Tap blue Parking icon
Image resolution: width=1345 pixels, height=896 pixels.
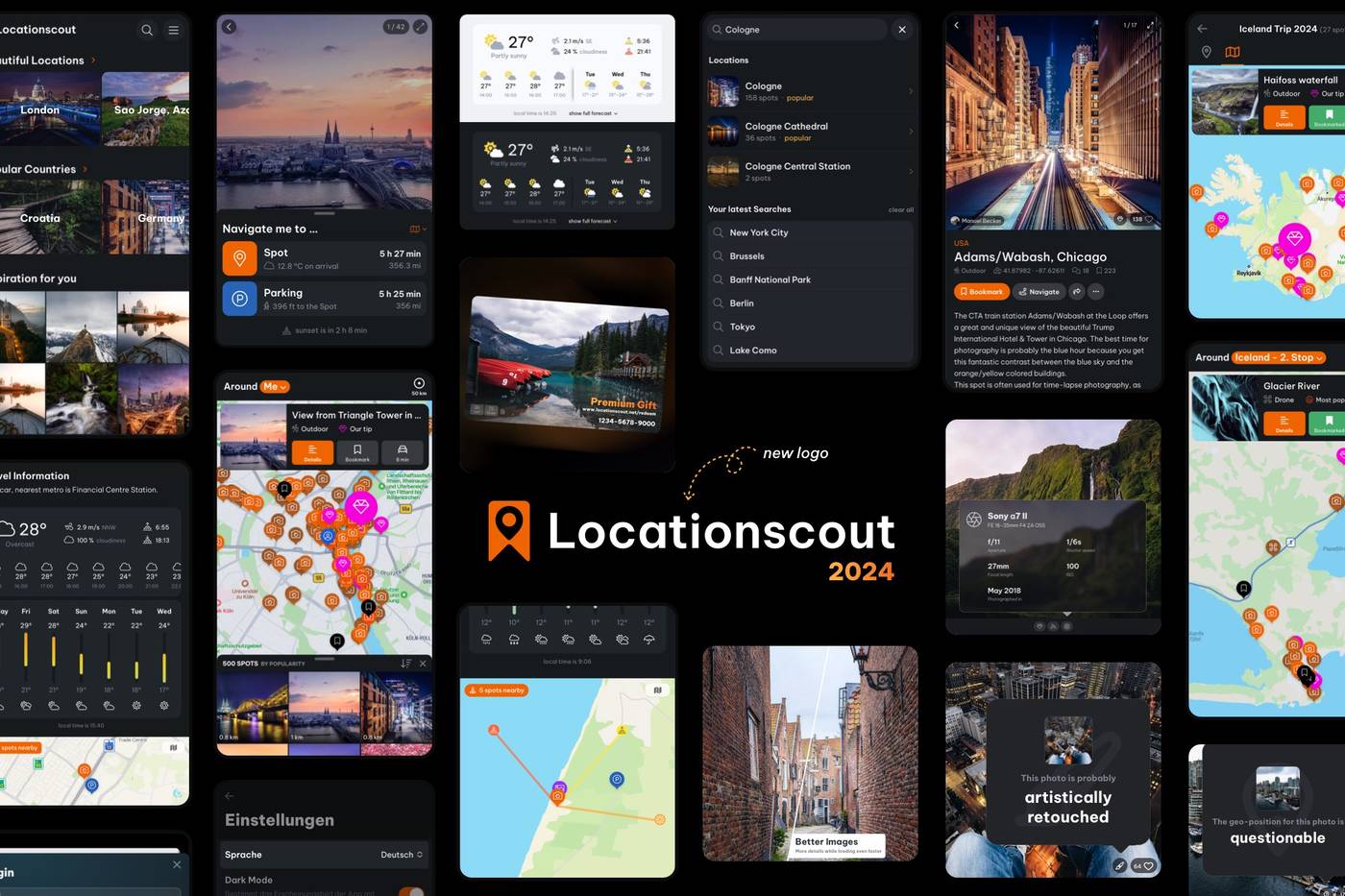239,299
